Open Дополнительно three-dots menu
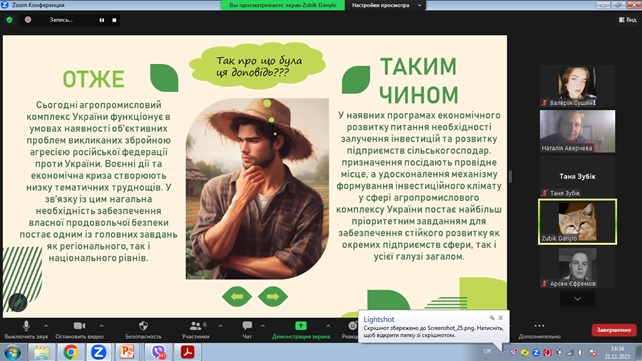642x361 pixels. click(539, 326)
